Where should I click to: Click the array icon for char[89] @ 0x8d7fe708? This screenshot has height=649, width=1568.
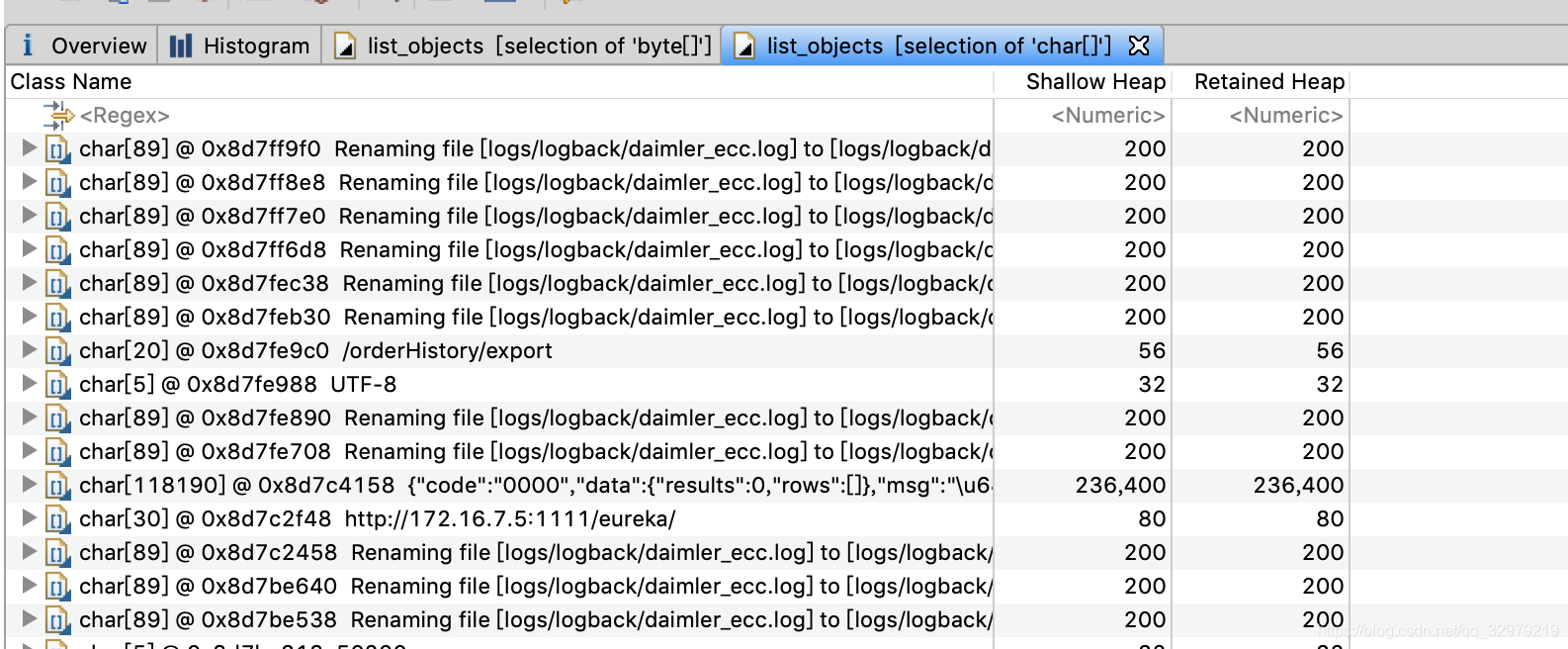click(58, 452)
